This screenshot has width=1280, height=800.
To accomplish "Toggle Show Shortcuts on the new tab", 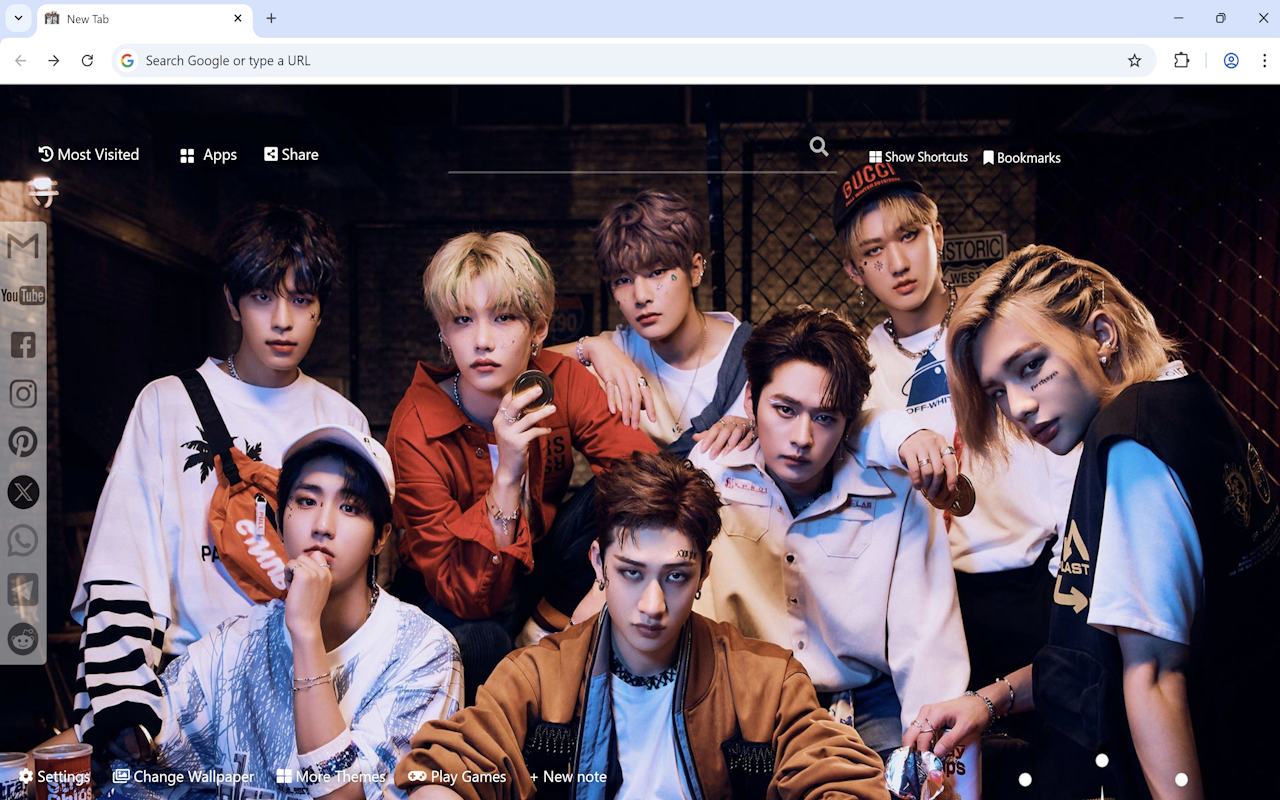I will [917, 157].
